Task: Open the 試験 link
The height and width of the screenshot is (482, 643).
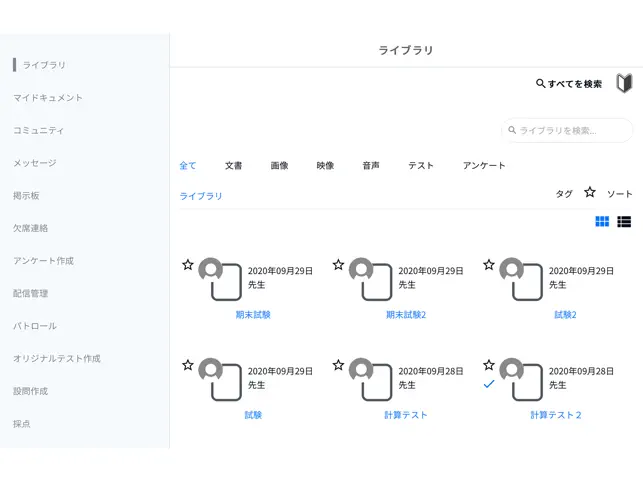Action: pyautogui.click(x=253, y=415)
